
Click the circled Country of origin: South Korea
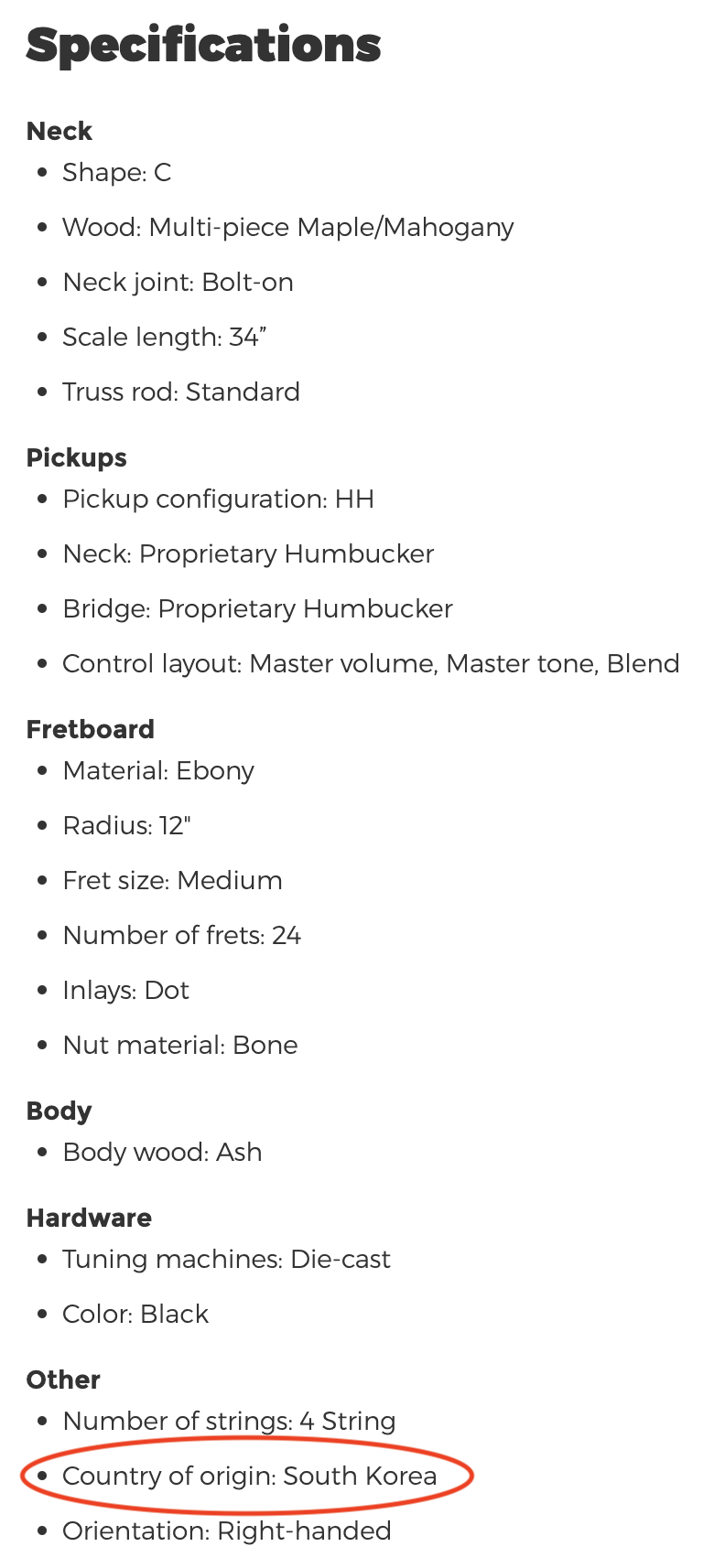pos(250,1477)
